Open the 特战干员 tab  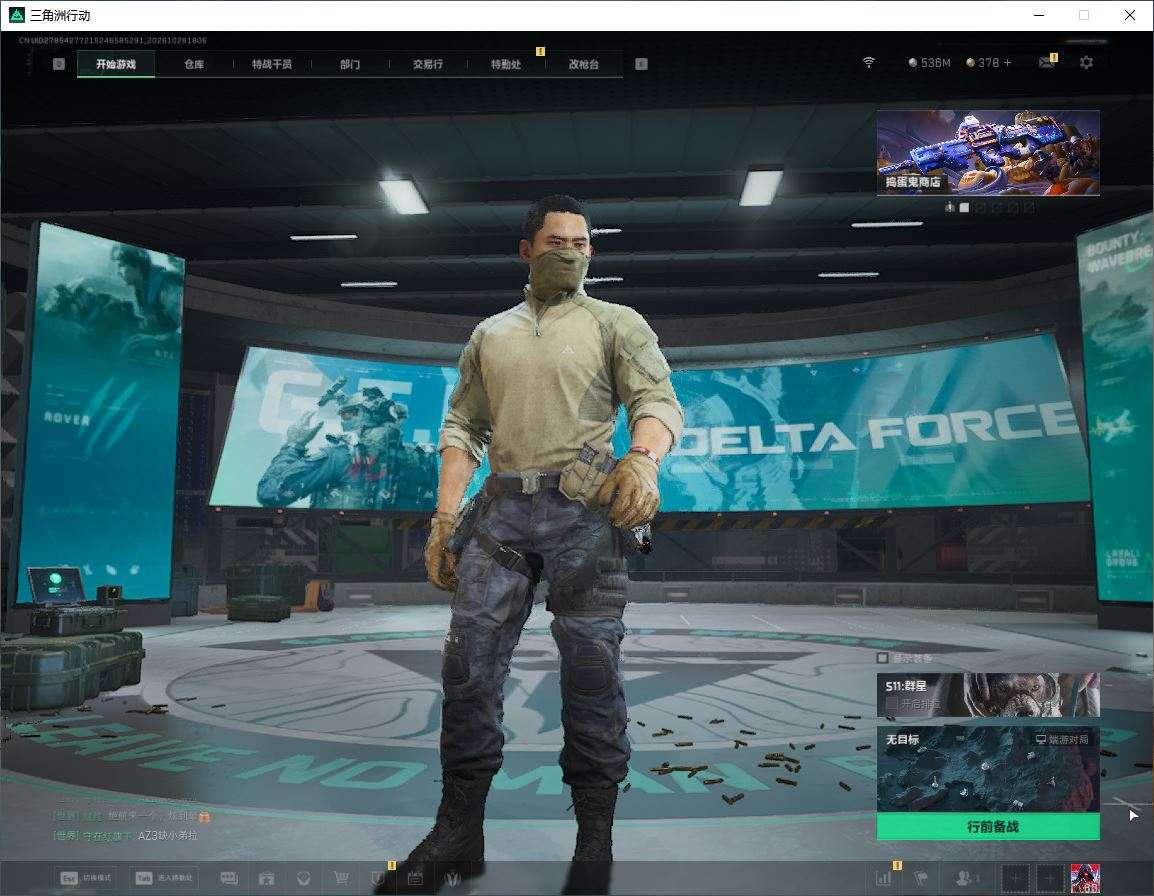coord(272,64)
